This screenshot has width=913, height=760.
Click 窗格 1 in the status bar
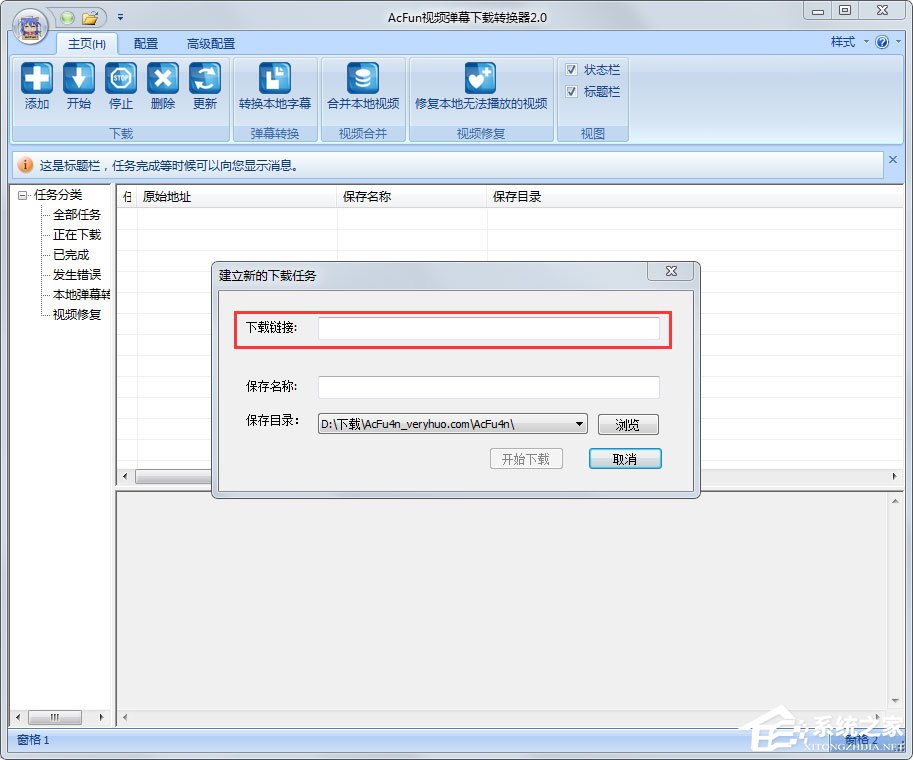pos(33,740)
